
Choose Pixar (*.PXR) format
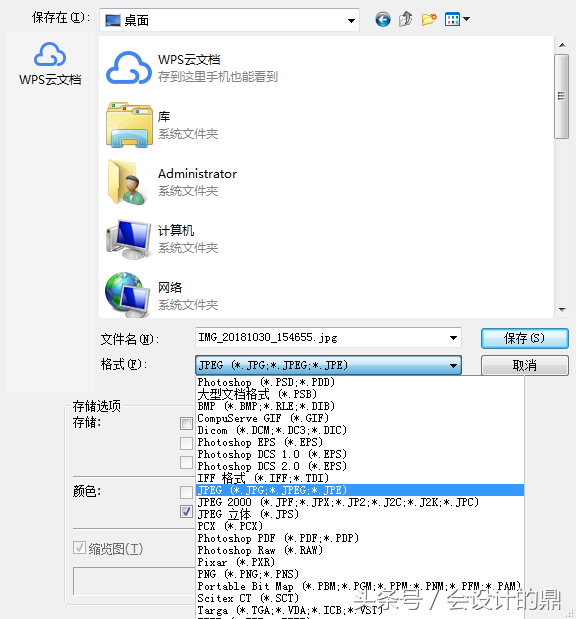(360, 562)
